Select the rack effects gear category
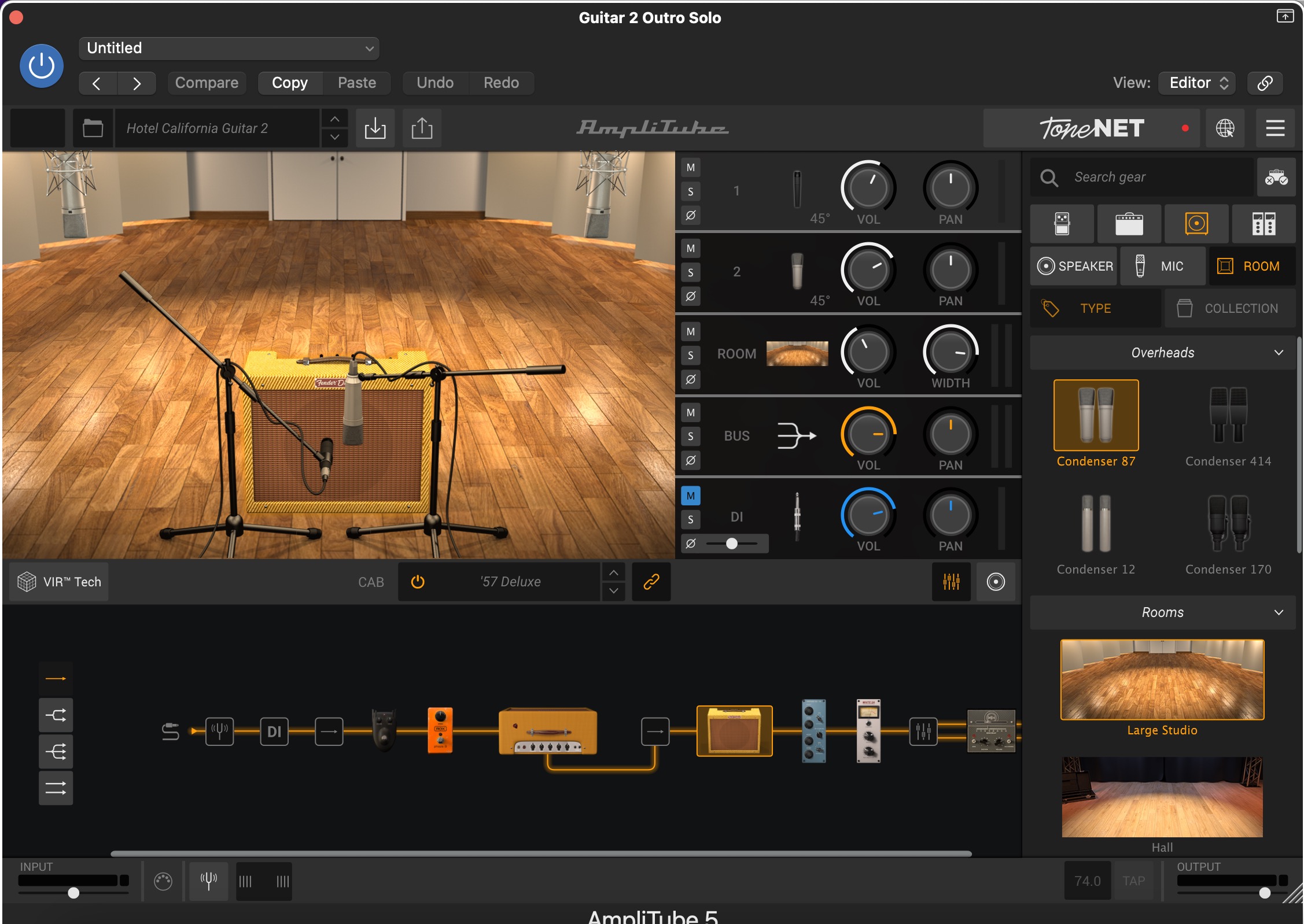The width and height of the screenshot is (1304, 924). pyautogui.click(x=1264, y=224)
